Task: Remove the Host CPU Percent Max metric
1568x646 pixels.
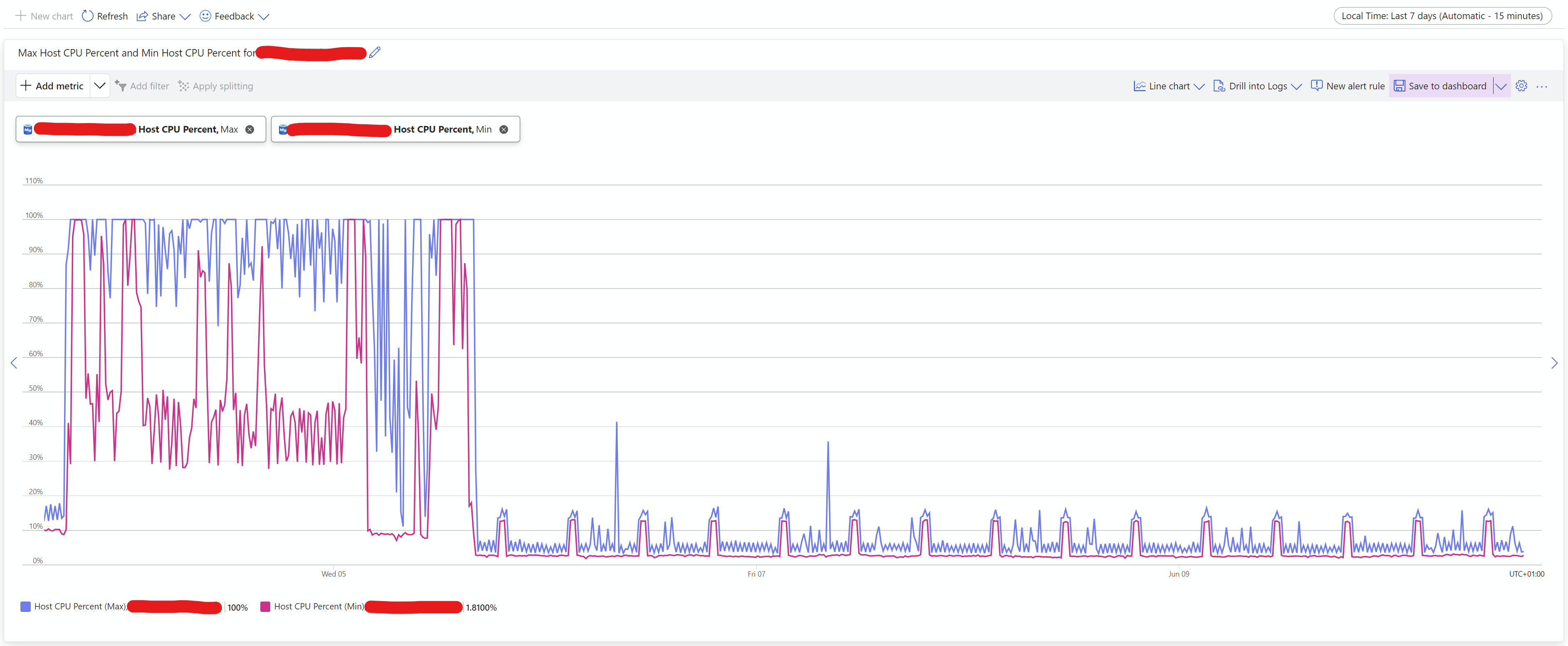Action: click(249, 129)
